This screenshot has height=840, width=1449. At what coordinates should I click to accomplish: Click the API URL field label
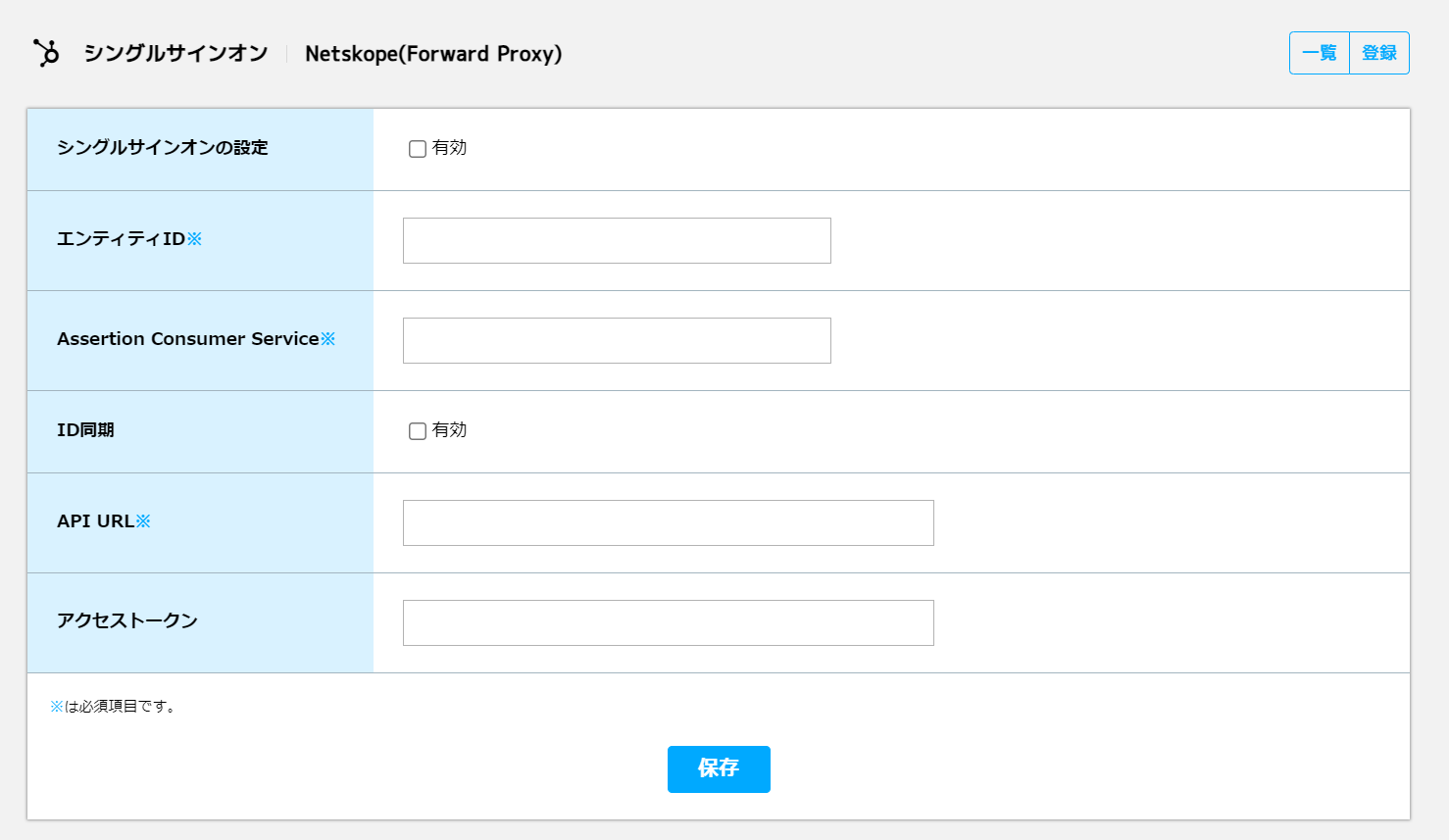point(104,521)
